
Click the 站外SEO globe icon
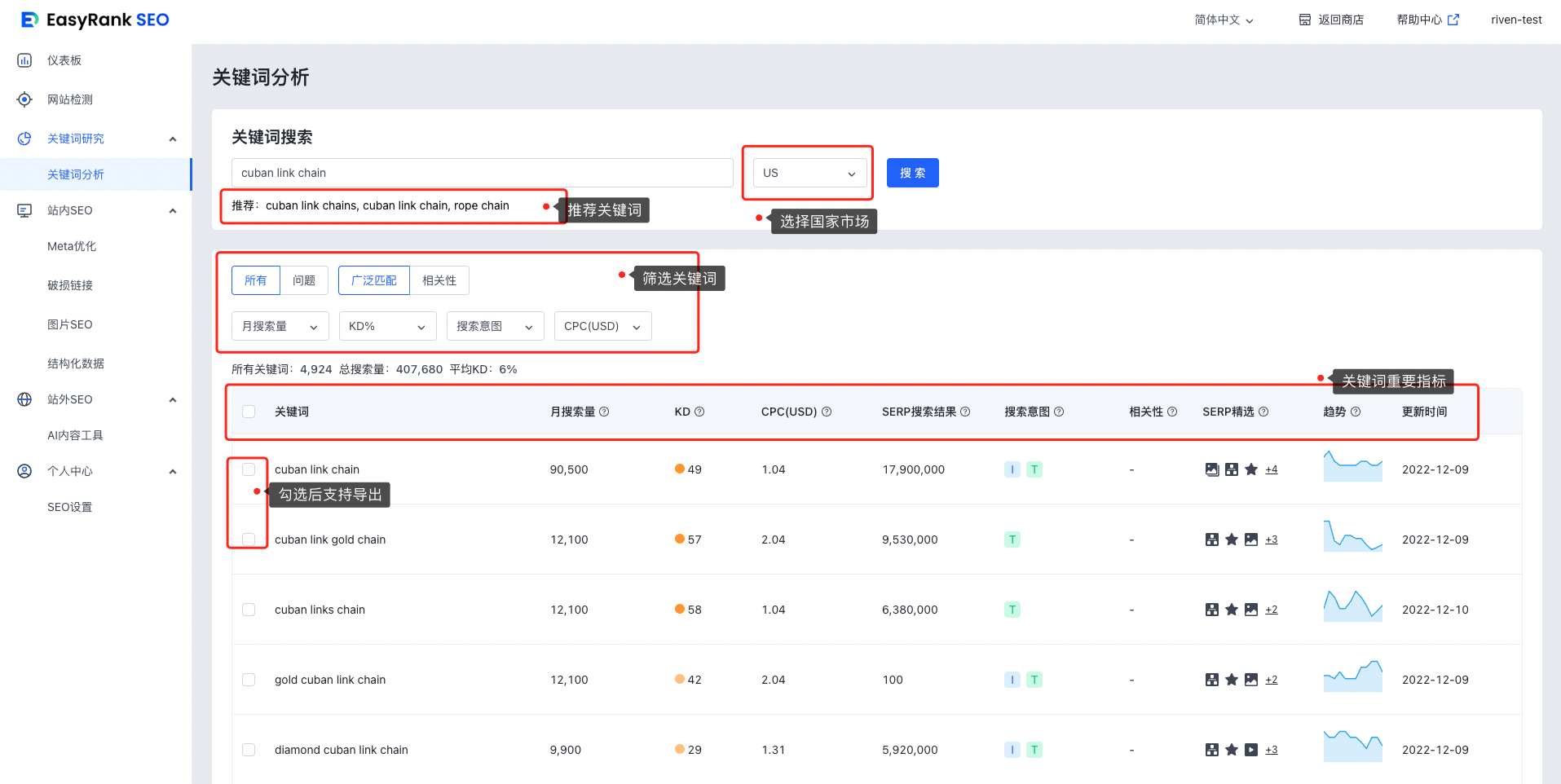tap(24, 399)
